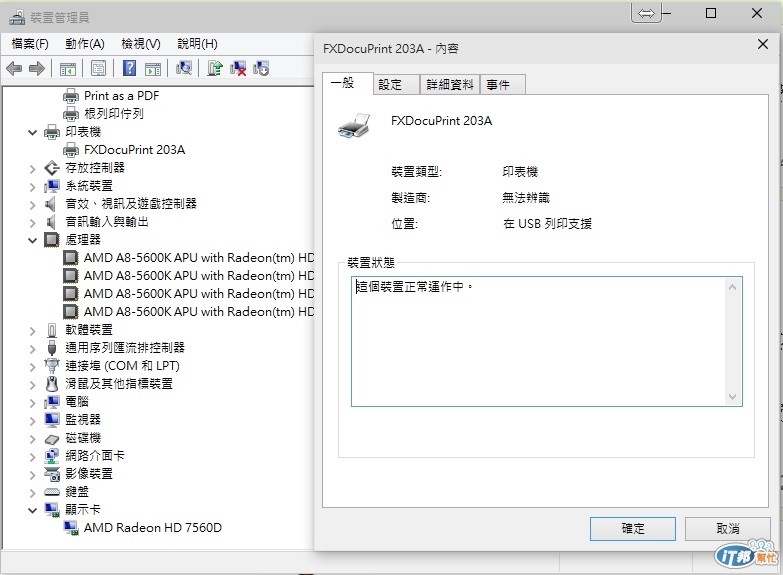Click the 監視器 monitor category icon

52,420
